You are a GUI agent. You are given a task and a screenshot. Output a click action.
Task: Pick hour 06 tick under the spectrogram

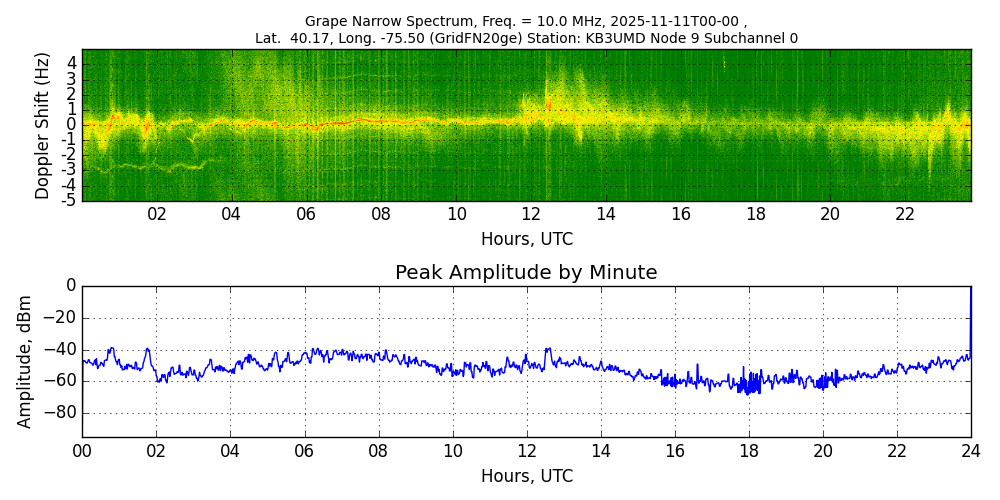click(x=306, y=214)
